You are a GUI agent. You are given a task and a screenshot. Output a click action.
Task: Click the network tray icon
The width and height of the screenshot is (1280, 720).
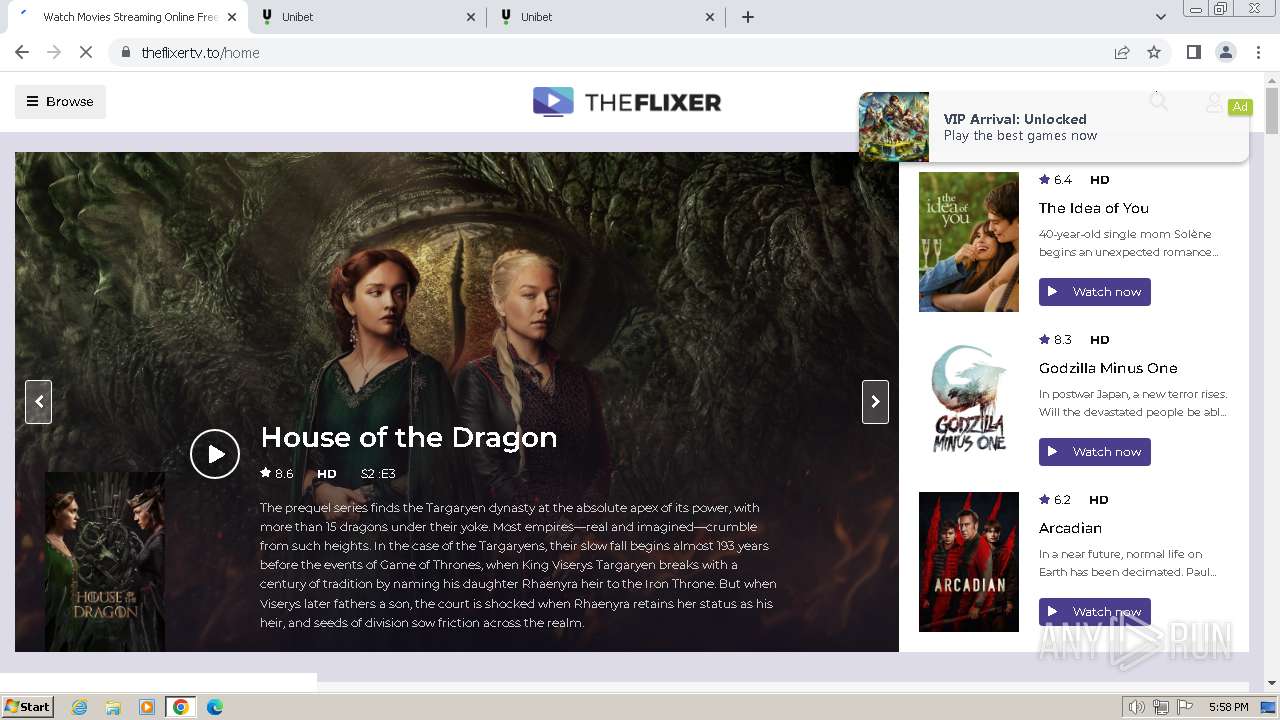coord(1160,707)
